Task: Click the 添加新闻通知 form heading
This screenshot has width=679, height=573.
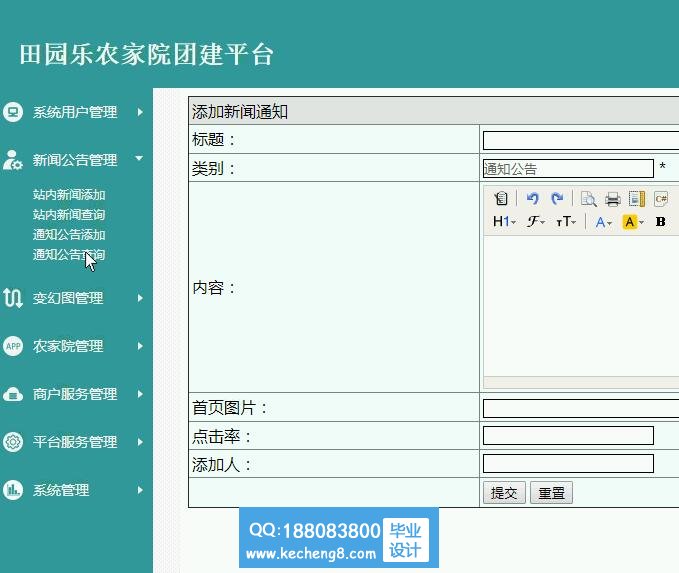Action: pyautogui.click(x=240, y=112)
